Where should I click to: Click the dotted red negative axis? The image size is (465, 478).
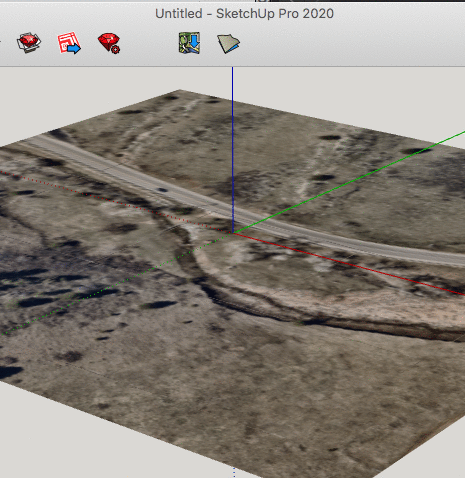pos(117,202)
